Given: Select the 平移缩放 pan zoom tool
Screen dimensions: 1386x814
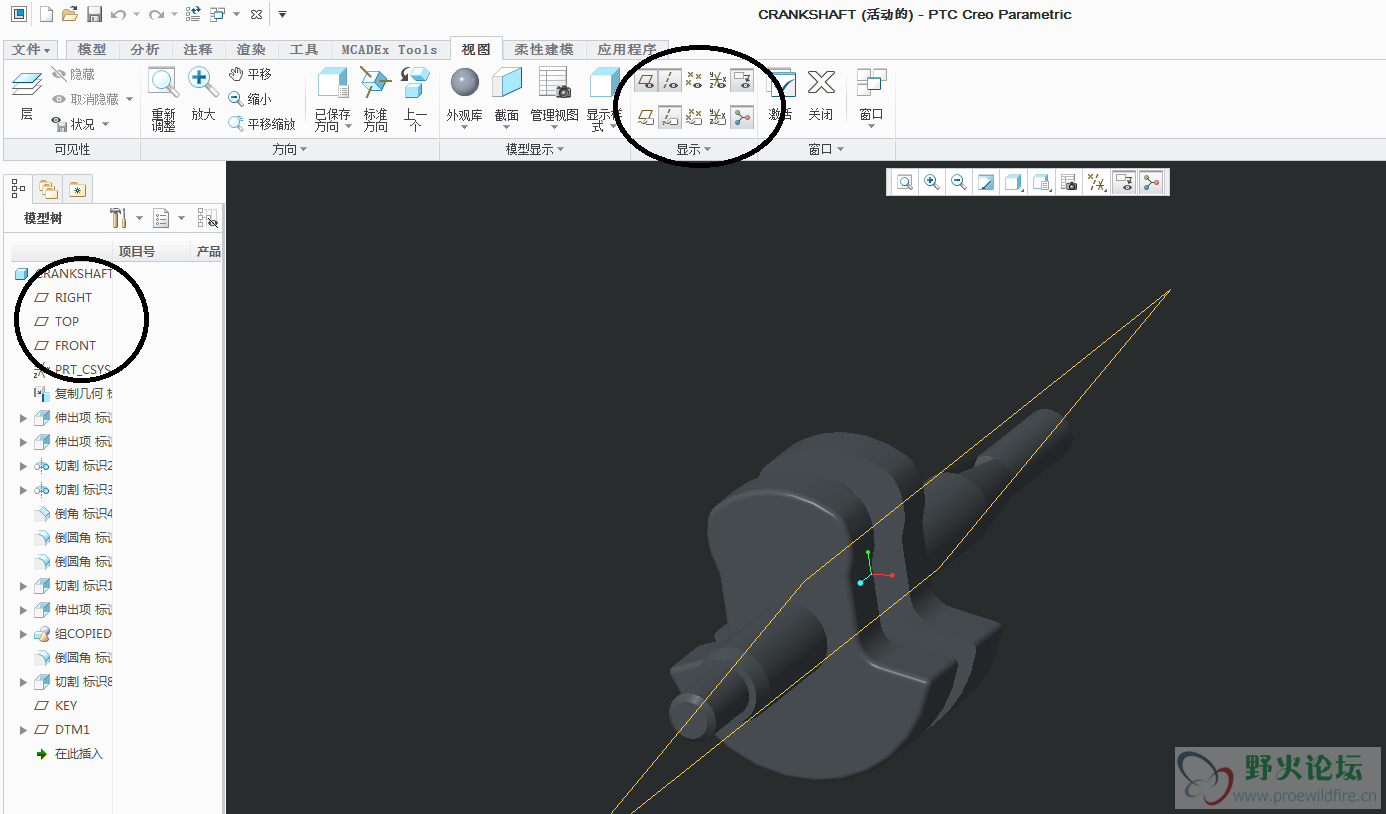Looking at the screenshot, I should click(x=262, y=124).
